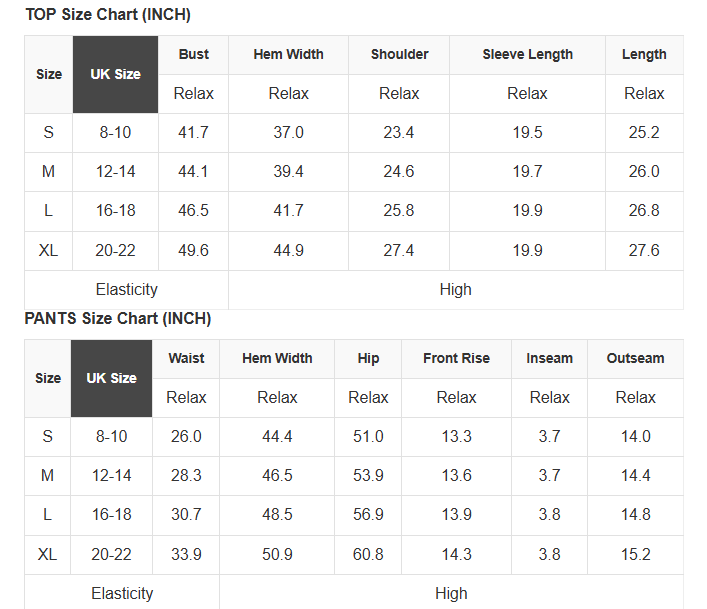Click the PANTS Size Chart (INCH) heading
Image resolution: width=707 pixels, height=609 pixels.
[x=117, y=319]
